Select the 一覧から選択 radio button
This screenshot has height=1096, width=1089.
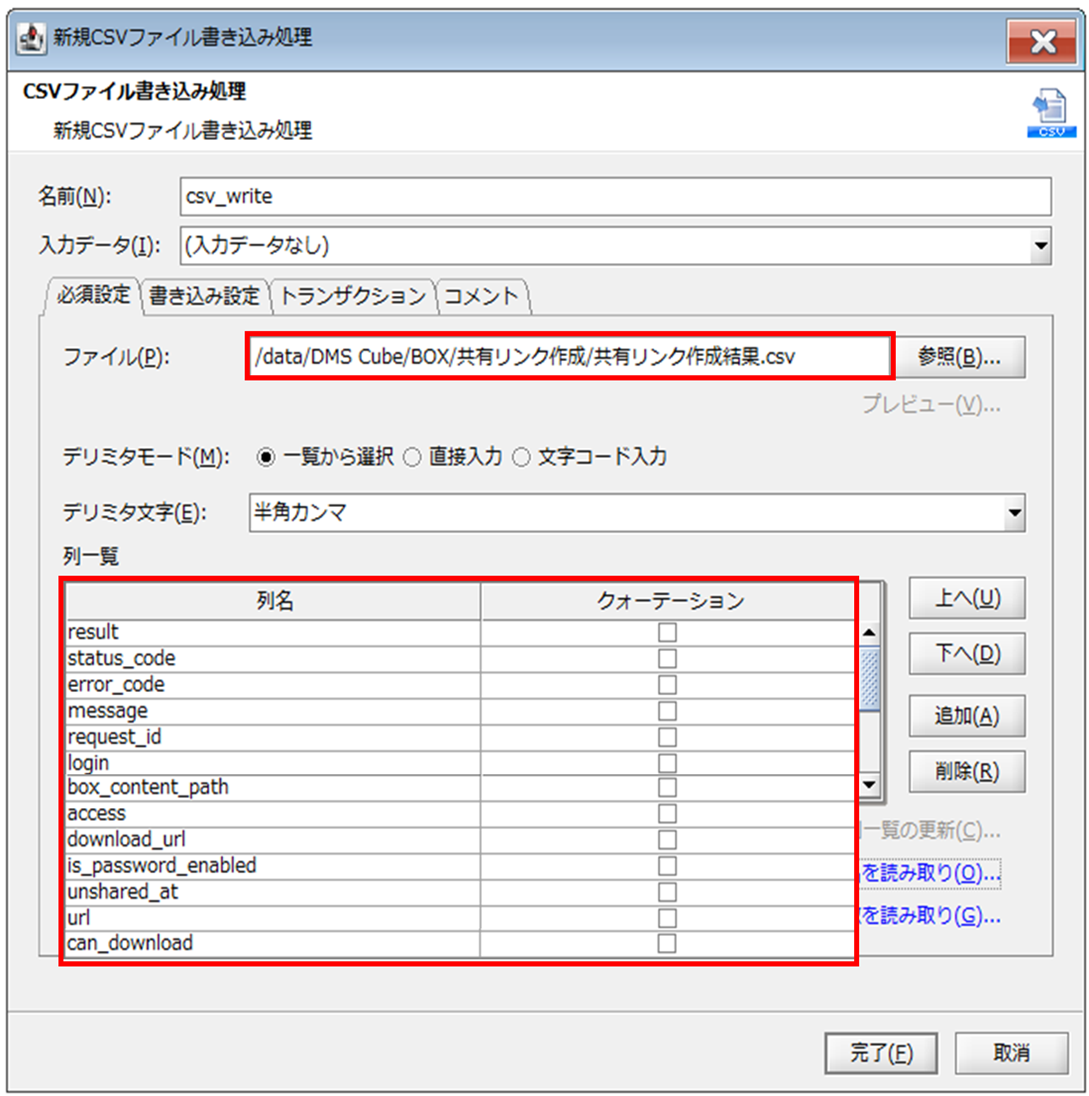pos(266,457)
